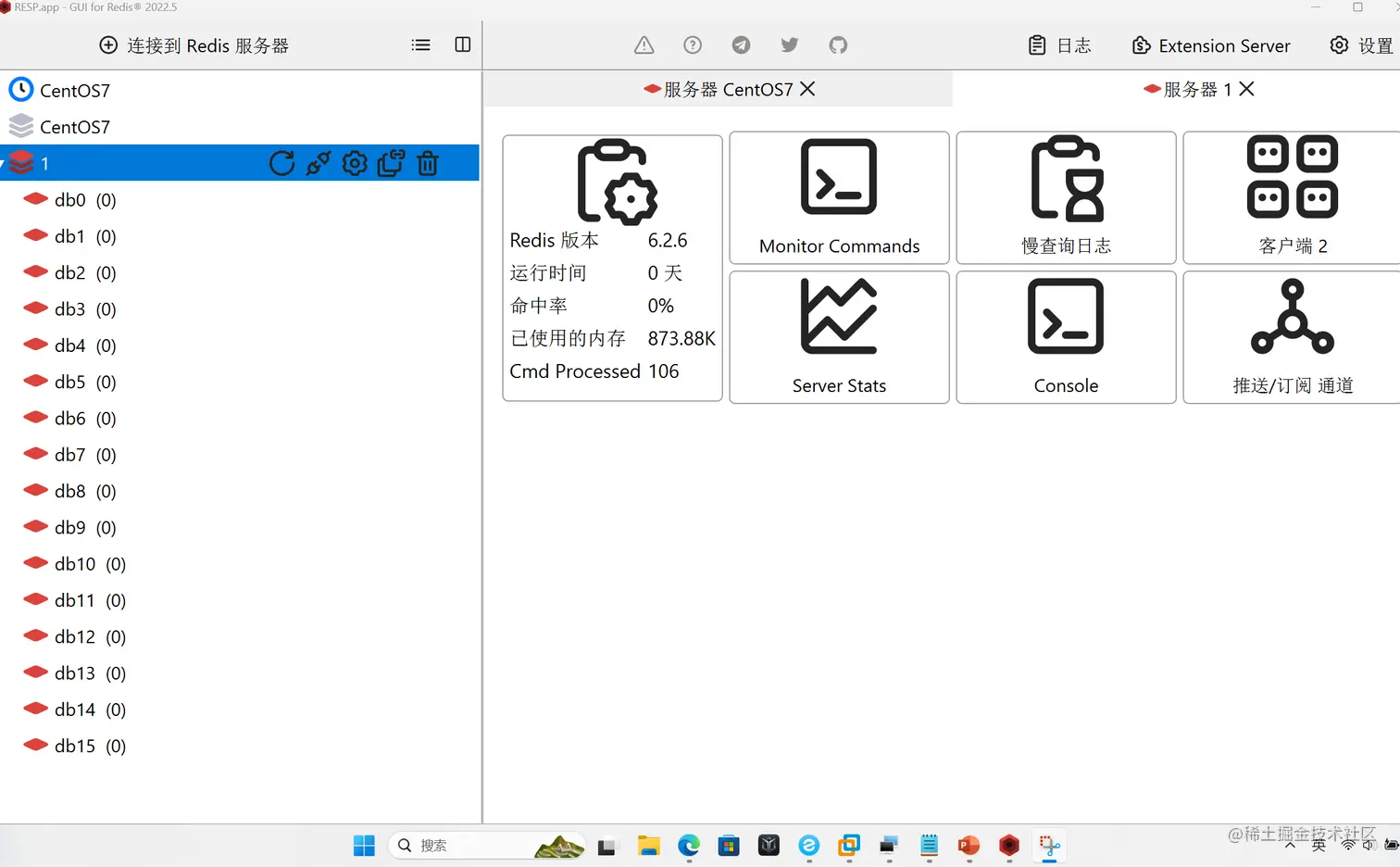Open the 客户端 2 clients card
Screen dimensions: 1400x867
pos(1294,197)
